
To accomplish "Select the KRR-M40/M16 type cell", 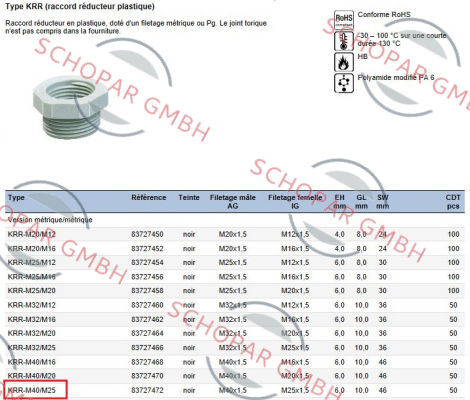I will [x=32, y=362].
